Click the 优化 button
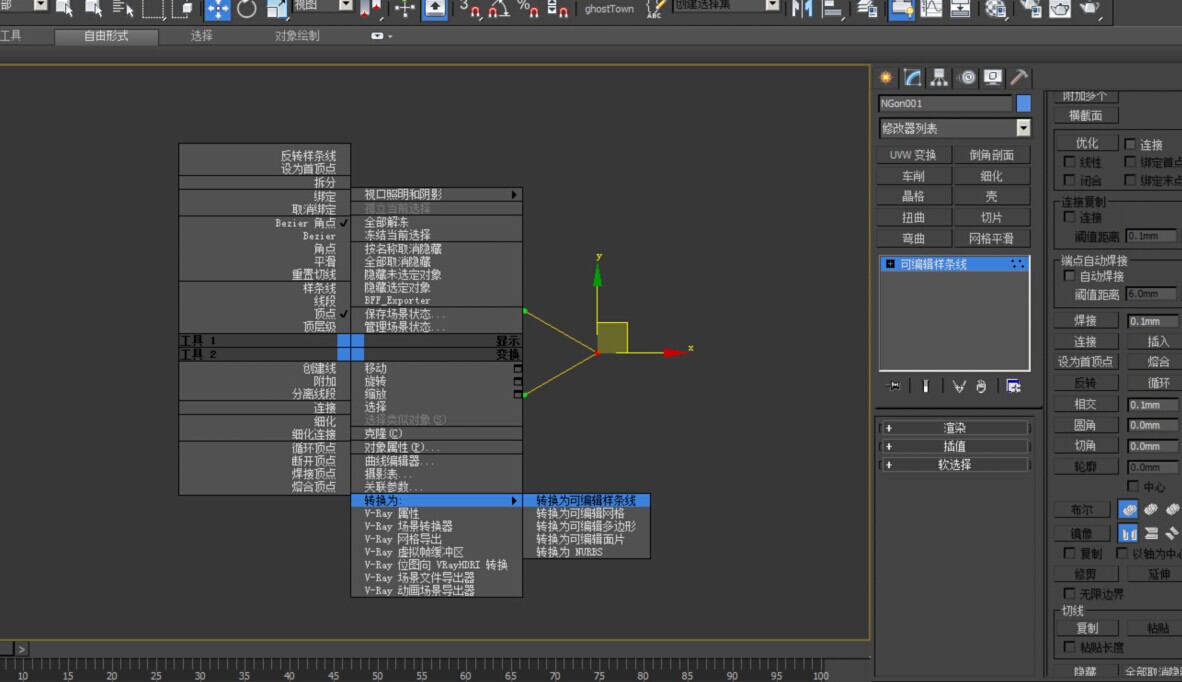Viewport: 1182px width, 682px height. [x=1086, y=142]
